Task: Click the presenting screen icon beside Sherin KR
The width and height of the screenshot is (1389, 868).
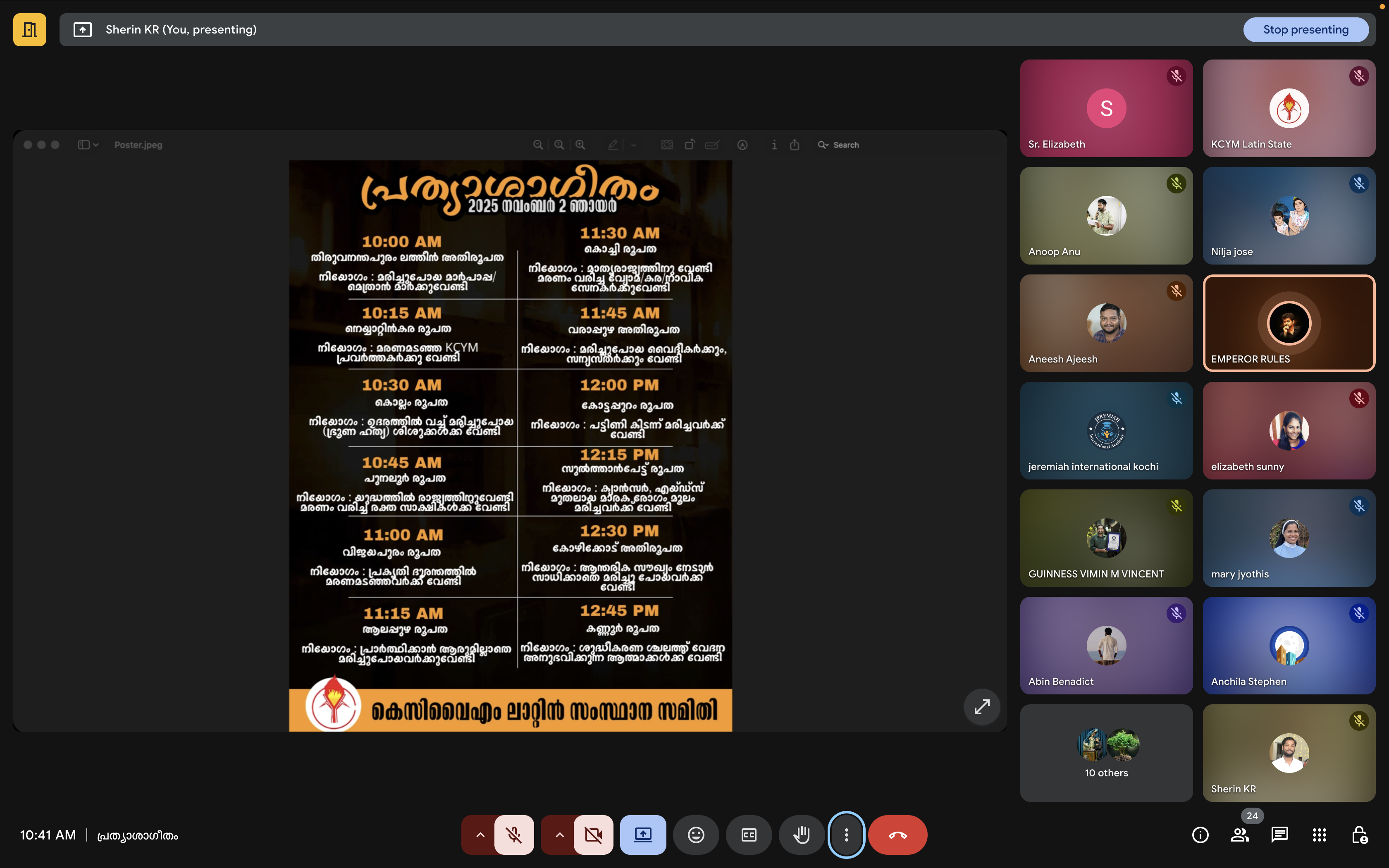Action: [83, 29]
